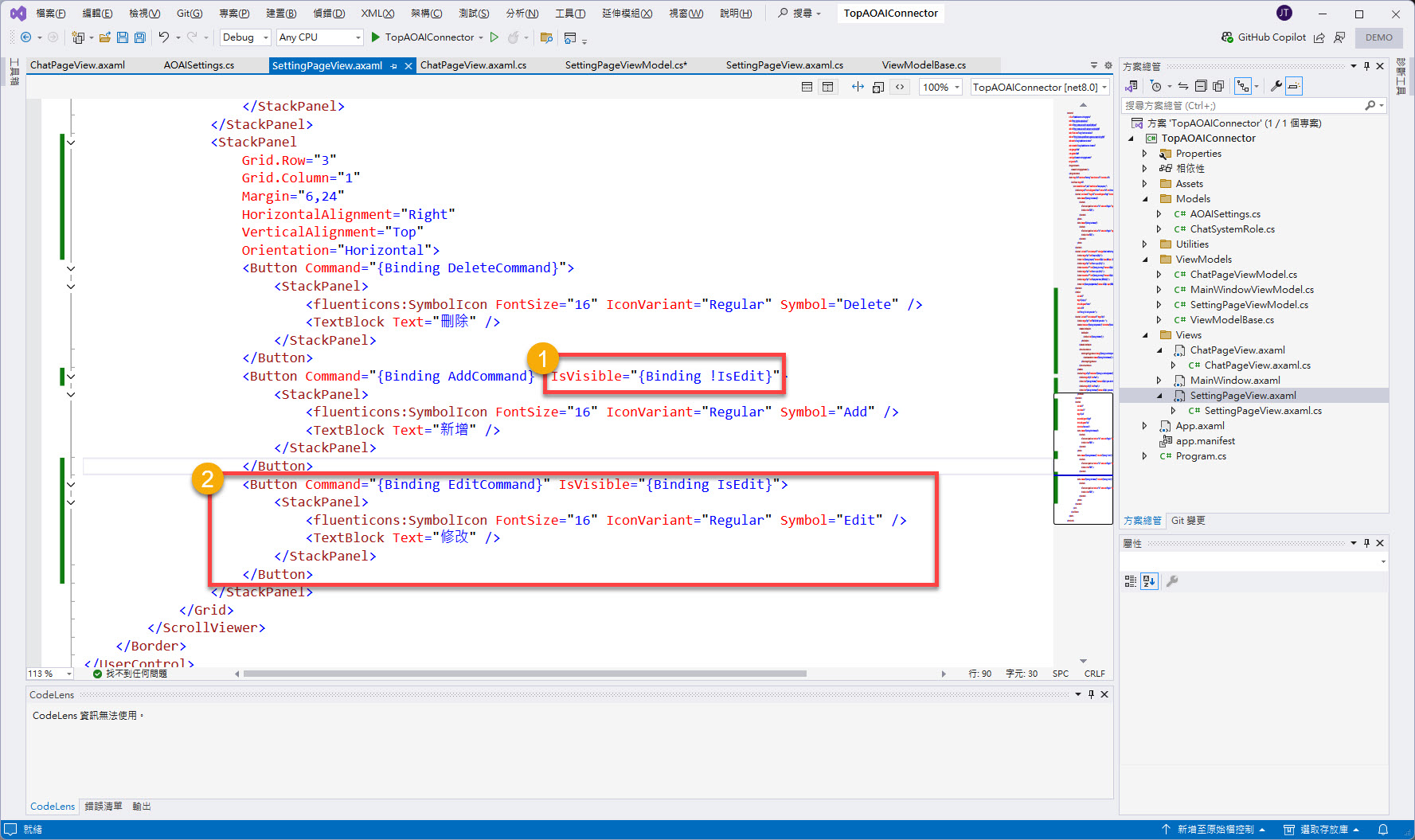Screen dimensions: 1415x840
Task: Click the Properties wrench icon in Solution Explorer
Action: click(x=1276, y=86)
